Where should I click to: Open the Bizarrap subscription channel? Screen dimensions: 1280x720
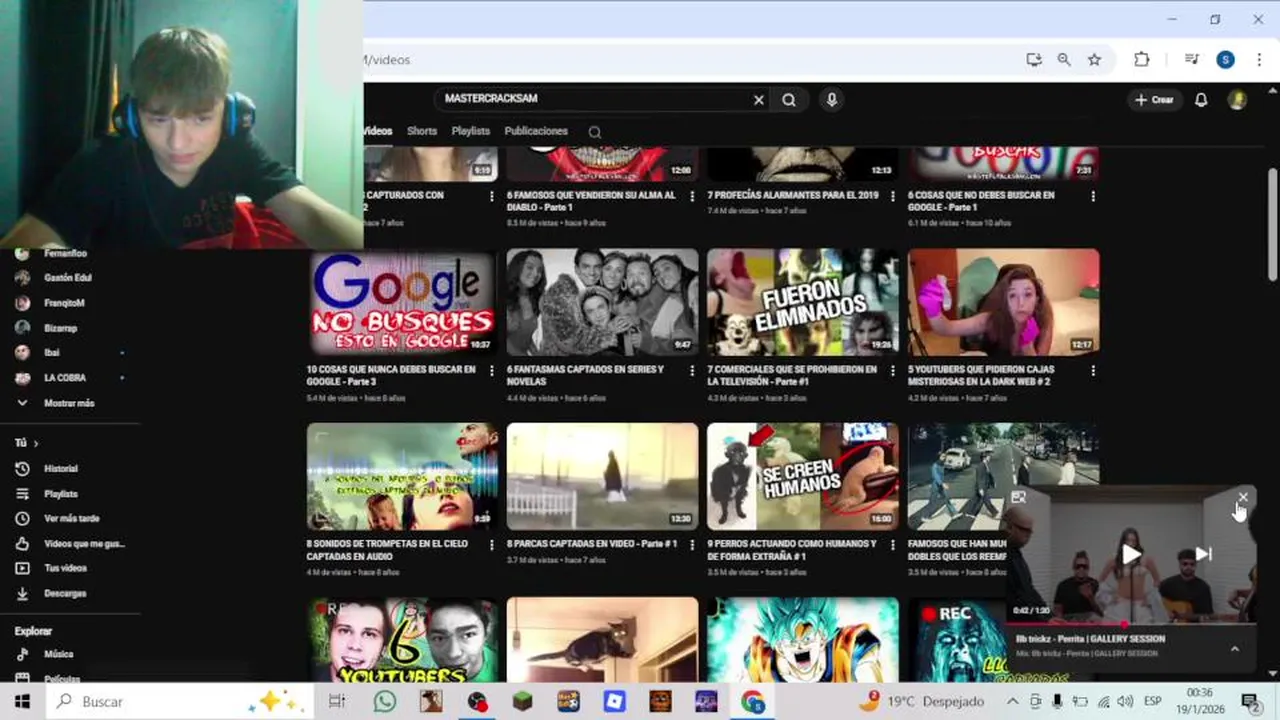coord(60,328)
